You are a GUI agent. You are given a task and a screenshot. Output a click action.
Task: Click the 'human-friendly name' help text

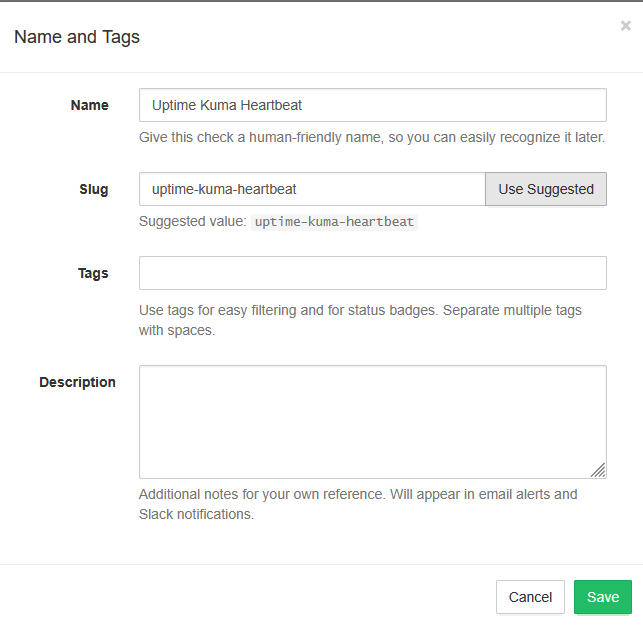pyautogui.click(x=372, y=137)
